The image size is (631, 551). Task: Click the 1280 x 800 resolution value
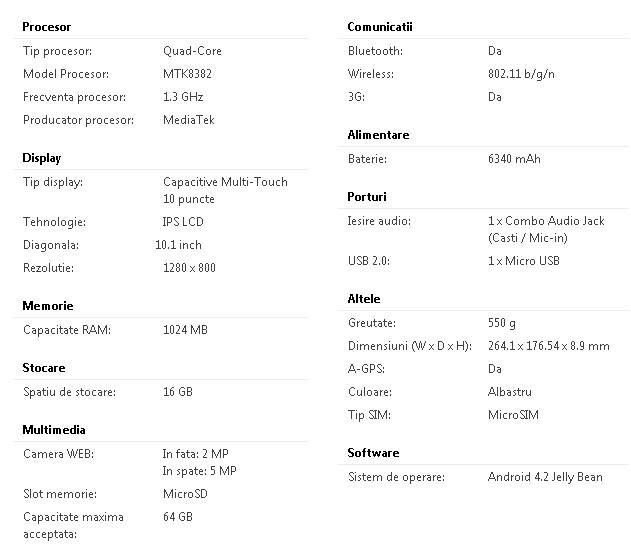189,268
